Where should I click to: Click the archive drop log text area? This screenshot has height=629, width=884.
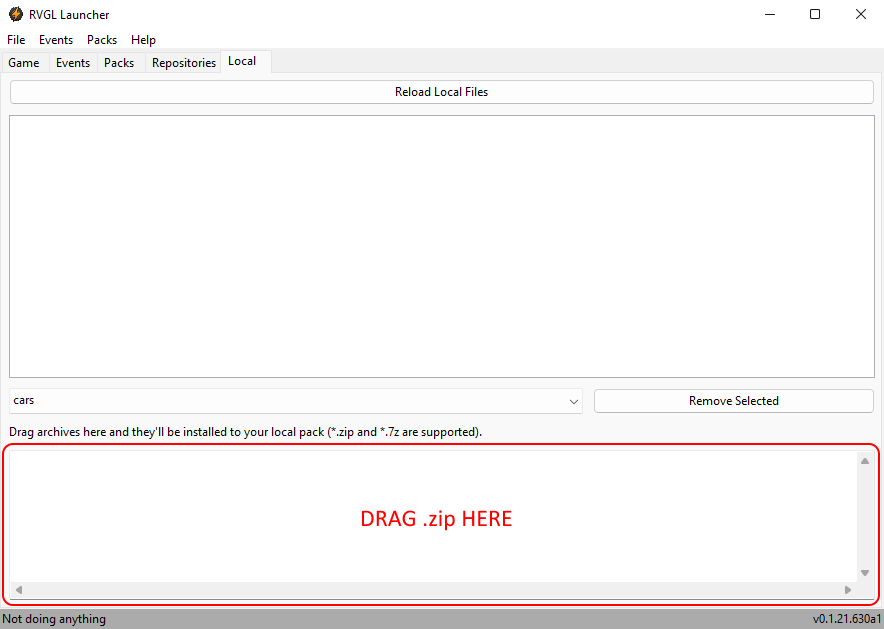coord(434,517)
